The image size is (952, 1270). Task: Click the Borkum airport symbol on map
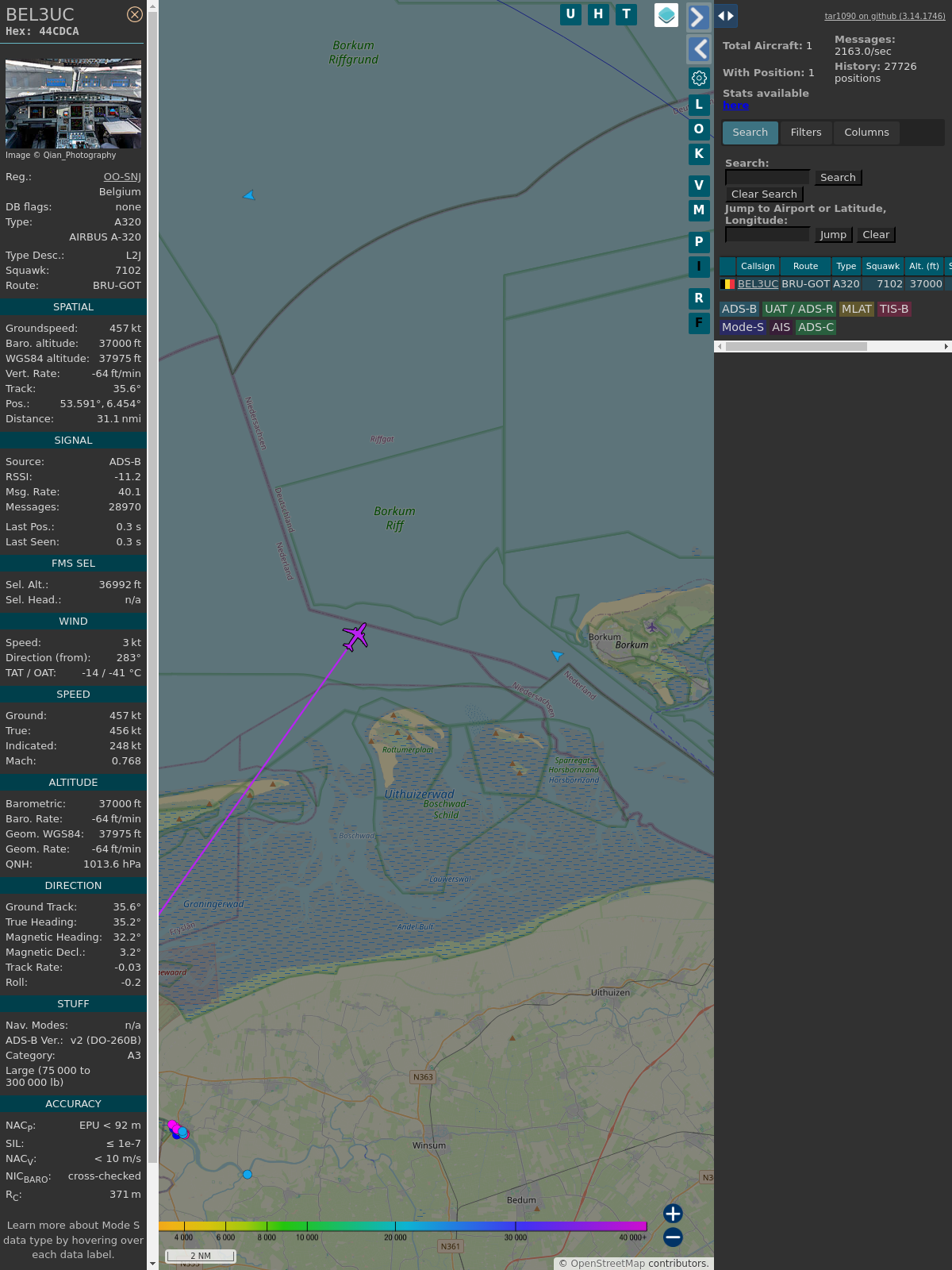(x=651, y=627)
